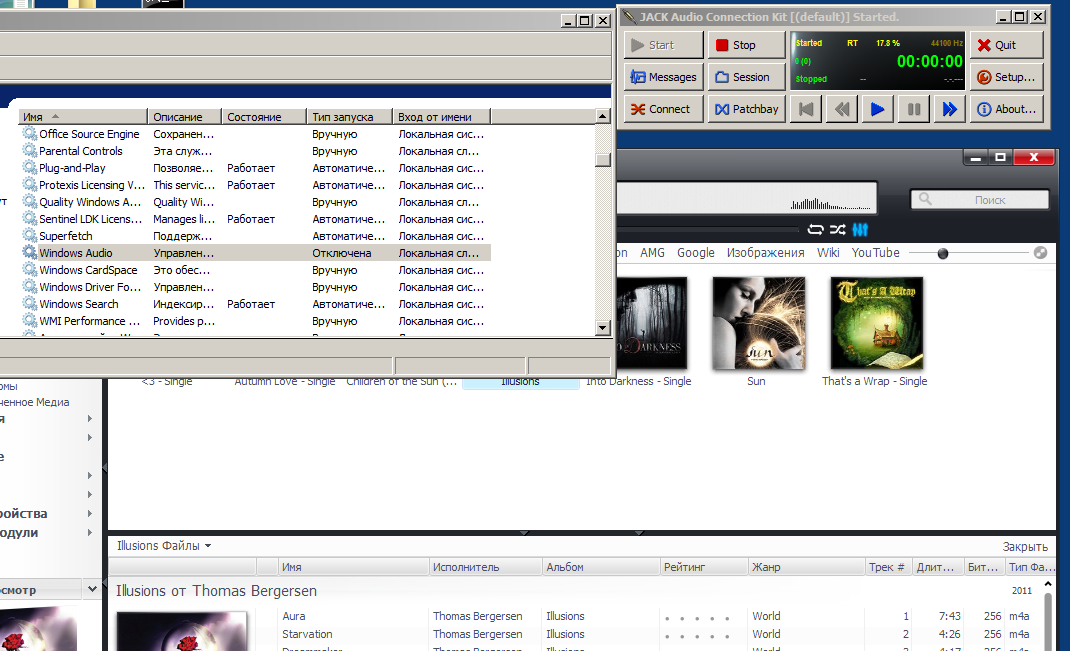1070x651 pixels.
Task: Sort the track list by the Исполнитель column
Action: [x=485, y=567]
